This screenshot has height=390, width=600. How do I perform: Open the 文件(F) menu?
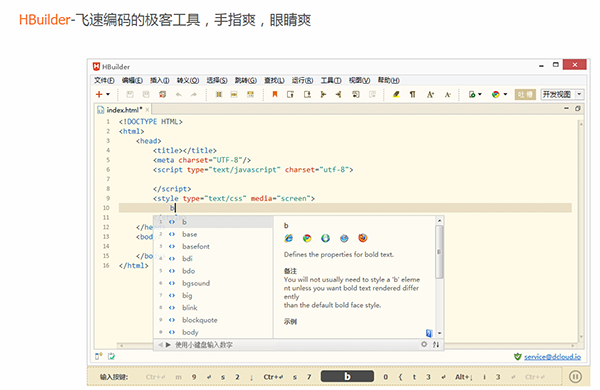coord(104,80)
